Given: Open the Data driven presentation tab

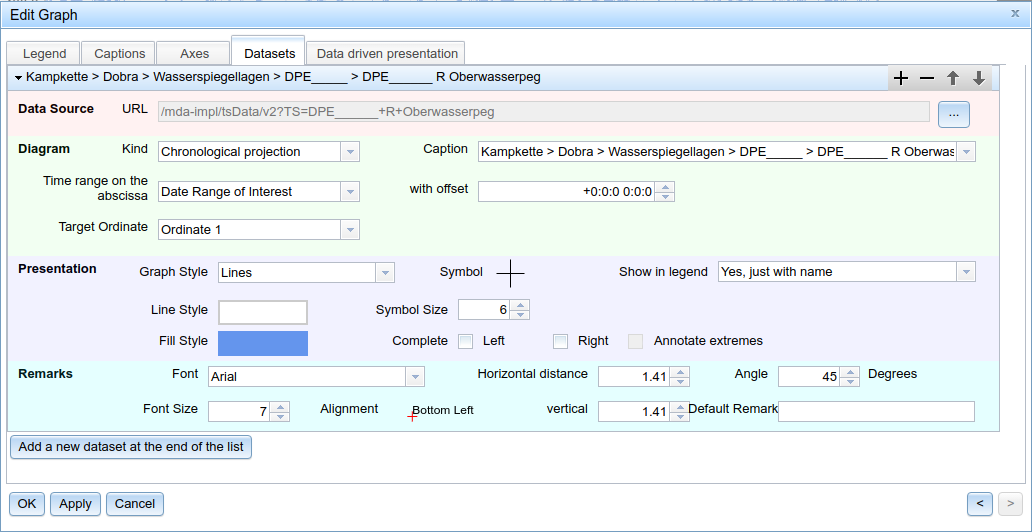Looking at the screenshot, I should [387, 54].
